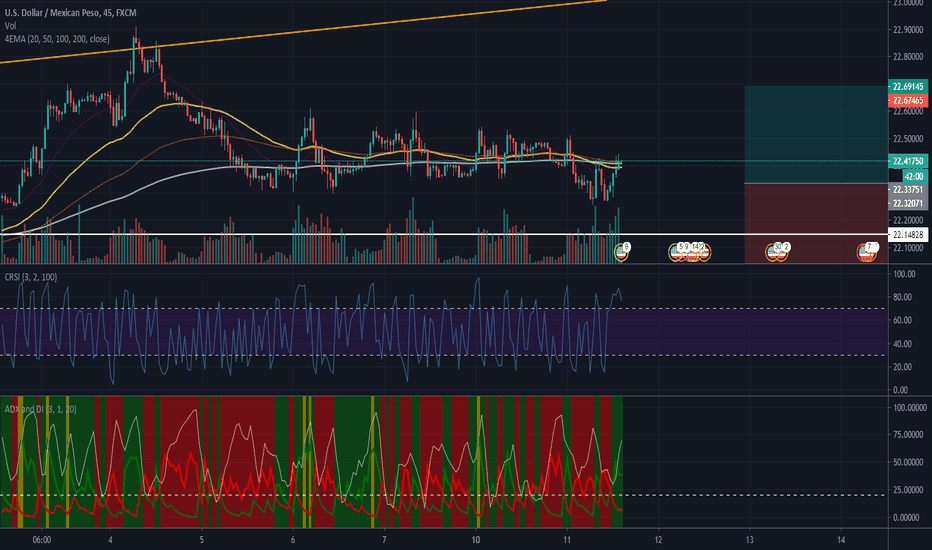Open the US economic event marker labeled 8
This screenshot has width=932, height=550.
622,252
